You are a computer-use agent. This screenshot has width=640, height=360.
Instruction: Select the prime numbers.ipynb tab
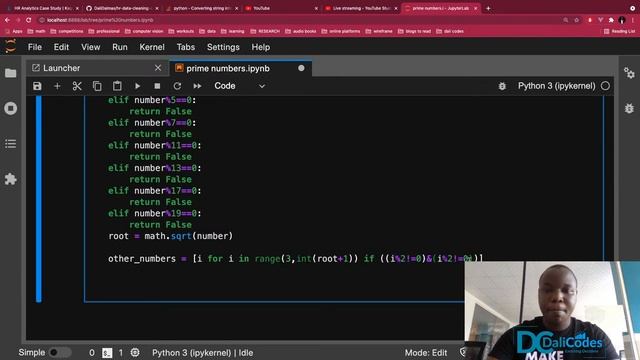(241, 68)
